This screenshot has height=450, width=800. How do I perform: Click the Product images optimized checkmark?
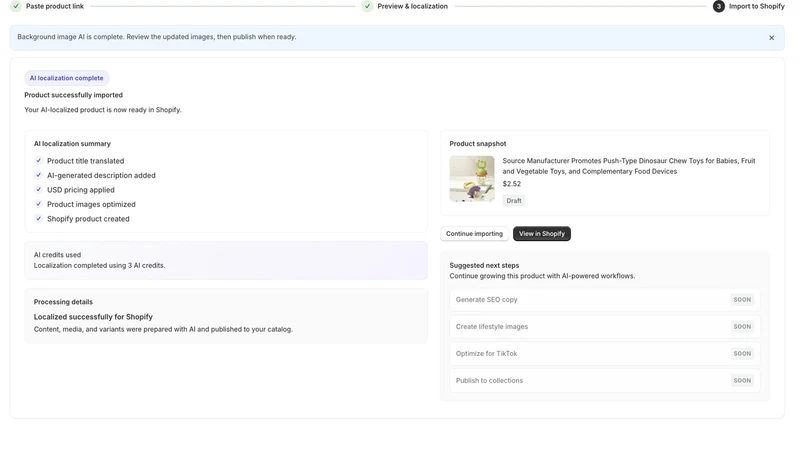pyautogui.click(x=38, y=204)
